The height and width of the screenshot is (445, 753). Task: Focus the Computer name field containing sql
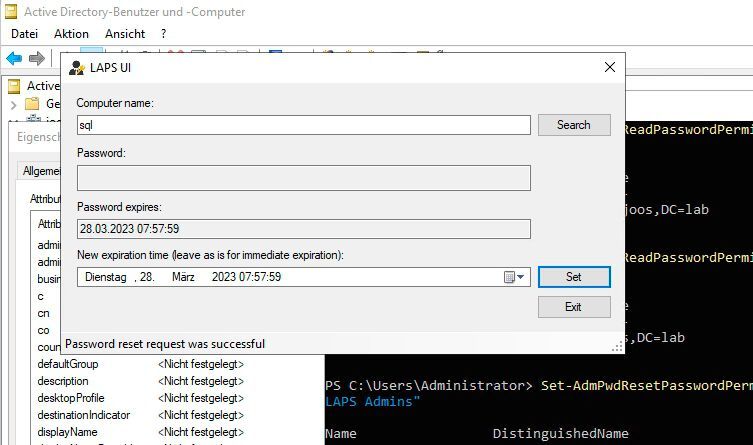pyautogui.click(x=304, y=125)
